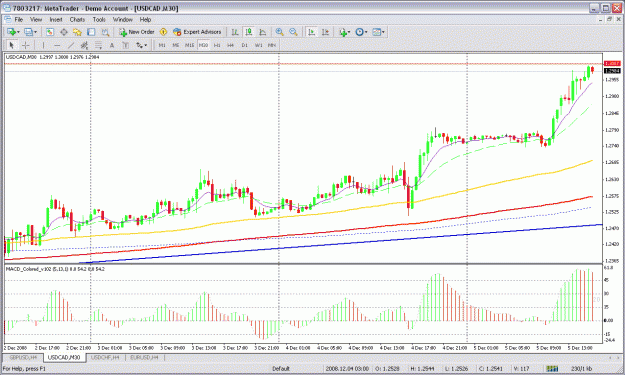Open the Strategy Tester icon
This screenshot has height=375, width=625.
(105, 32)
